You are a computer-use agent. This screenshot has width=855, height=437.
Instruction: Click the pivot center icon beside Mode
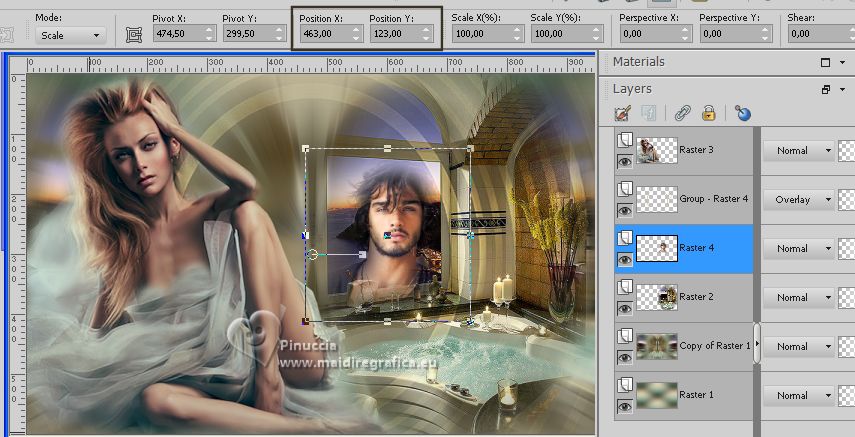pyautogui.click(x=134, y=34)
